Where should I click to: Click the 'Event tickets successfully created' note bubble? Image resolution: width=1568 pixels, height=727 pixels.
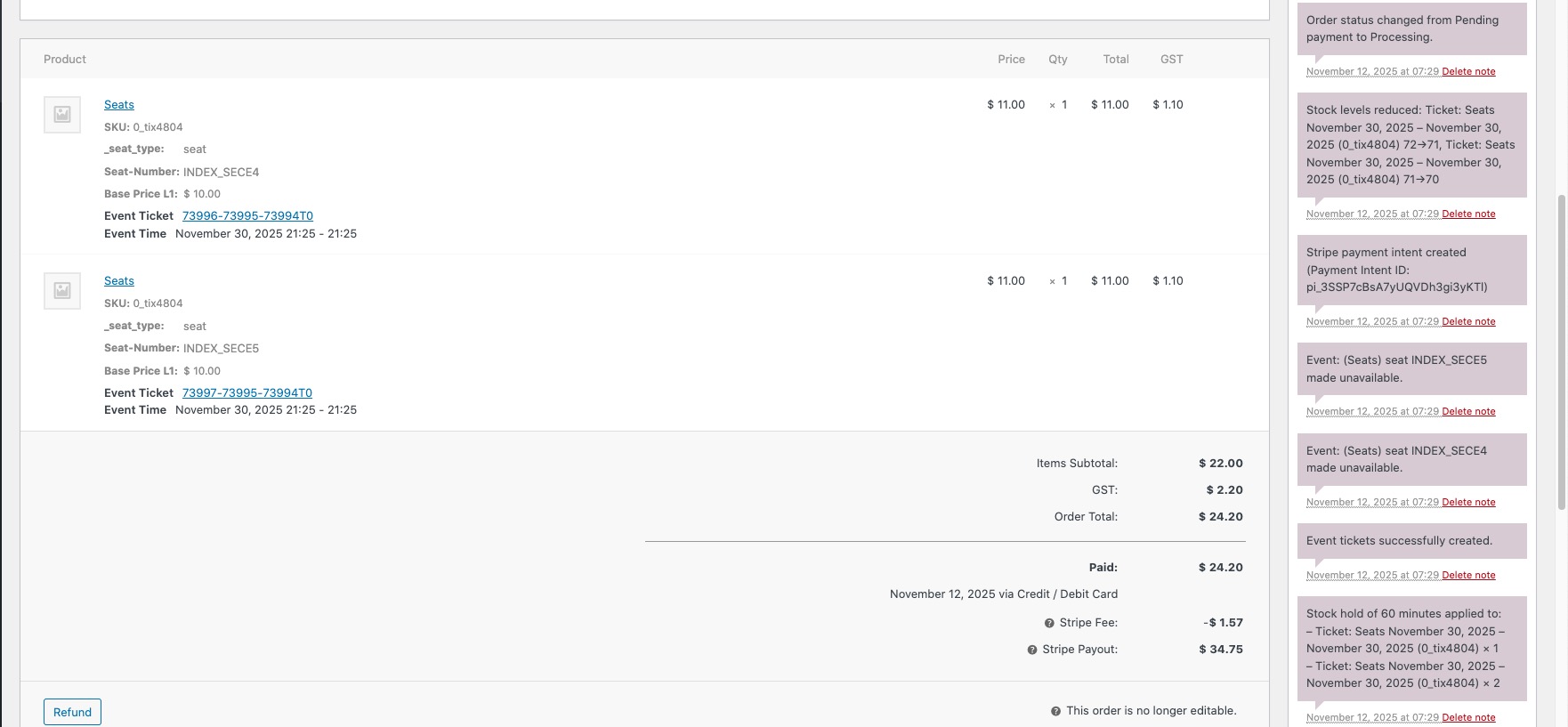point(1411,541)
